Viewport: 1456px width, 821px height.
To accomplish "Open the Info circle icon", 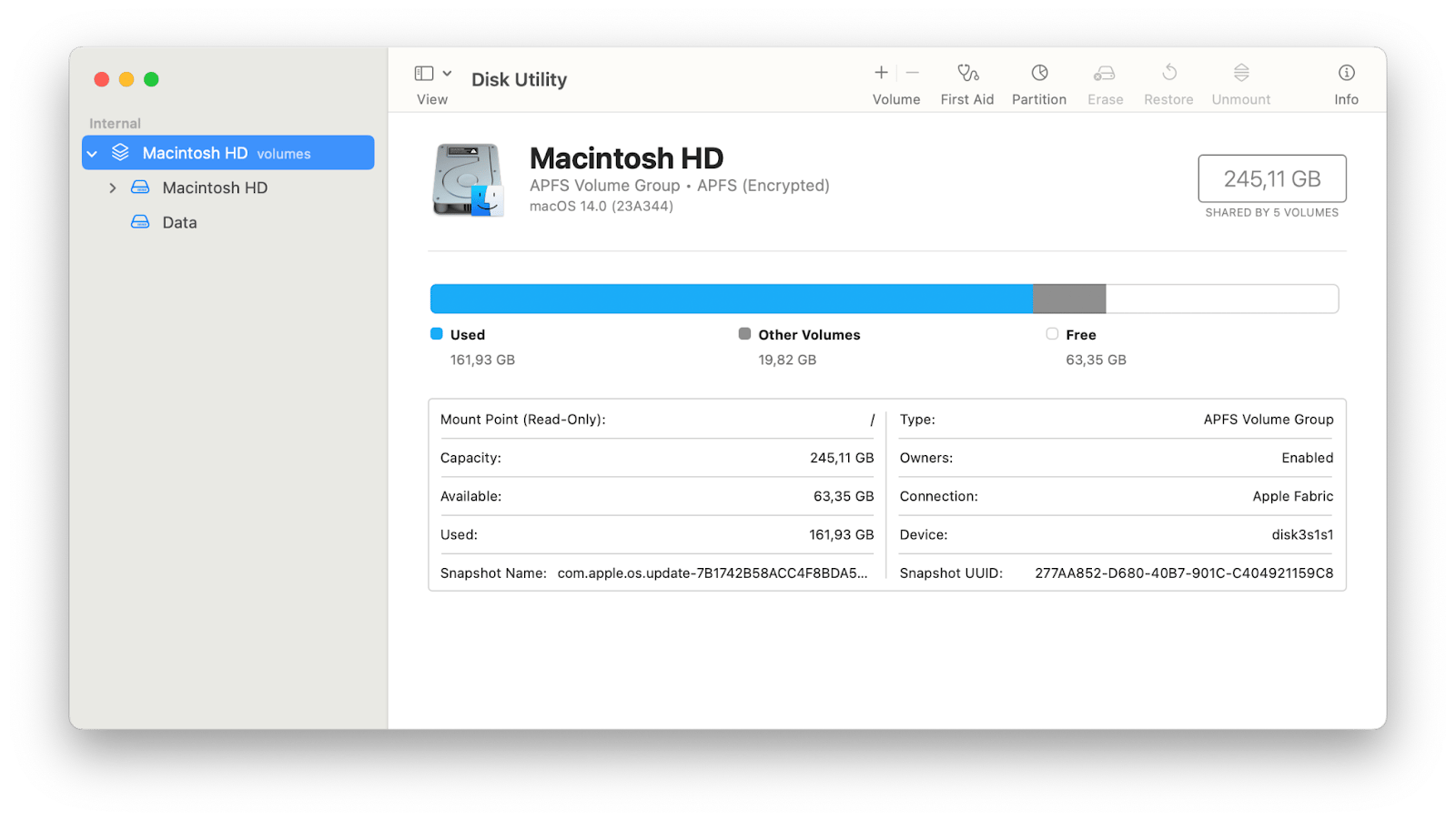I will pos(1347,73).
